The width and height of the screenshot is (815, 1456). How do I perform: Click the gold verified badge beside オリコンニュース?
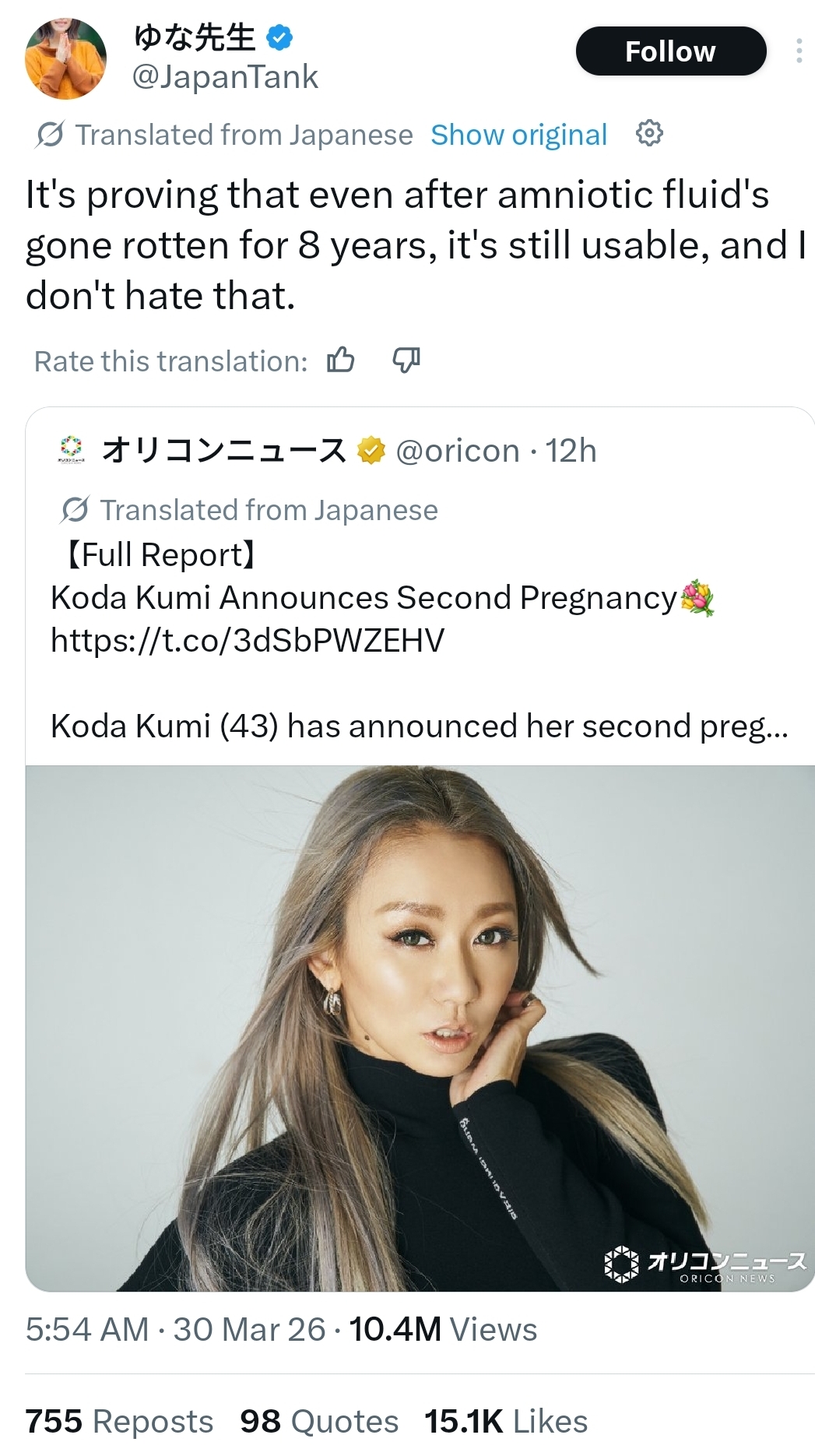[371, 450]
